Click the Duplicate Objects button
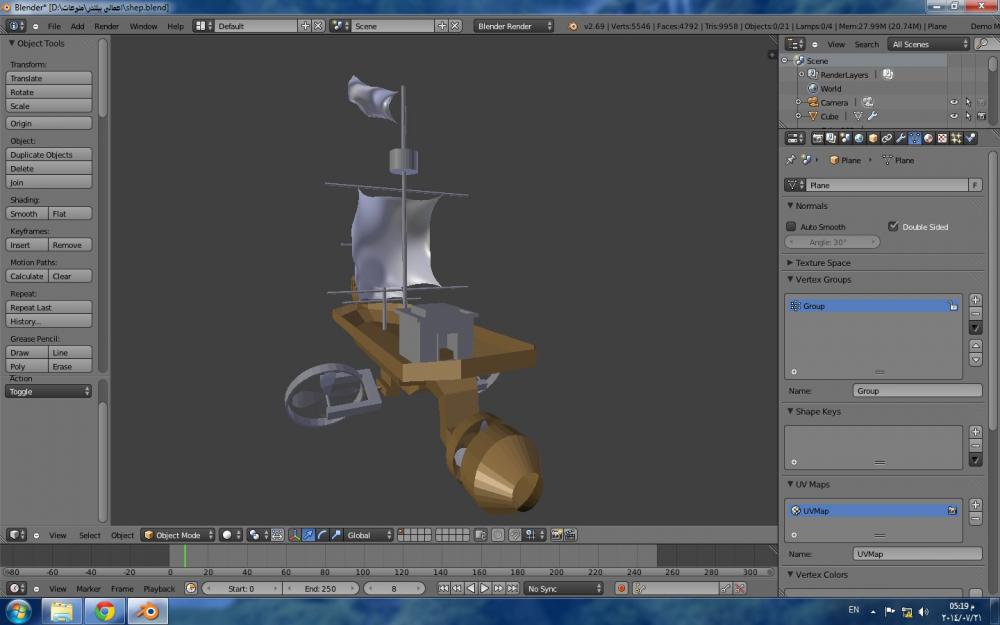 coord(49,155)
